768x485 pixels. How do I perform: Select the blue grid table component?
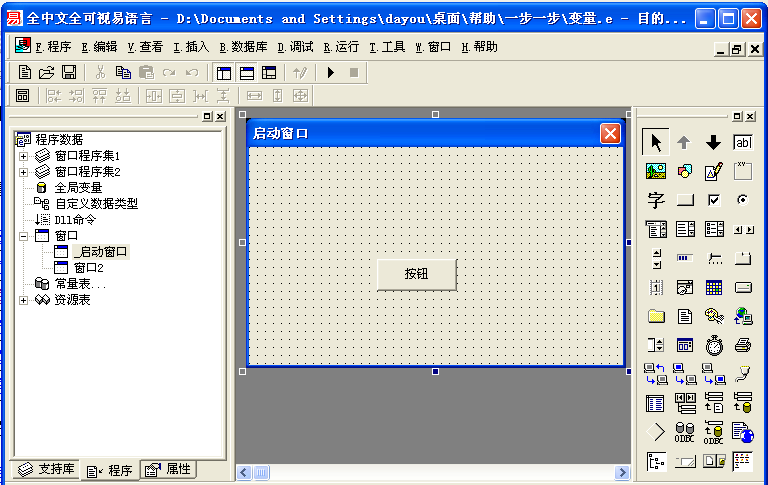(714, 288)
